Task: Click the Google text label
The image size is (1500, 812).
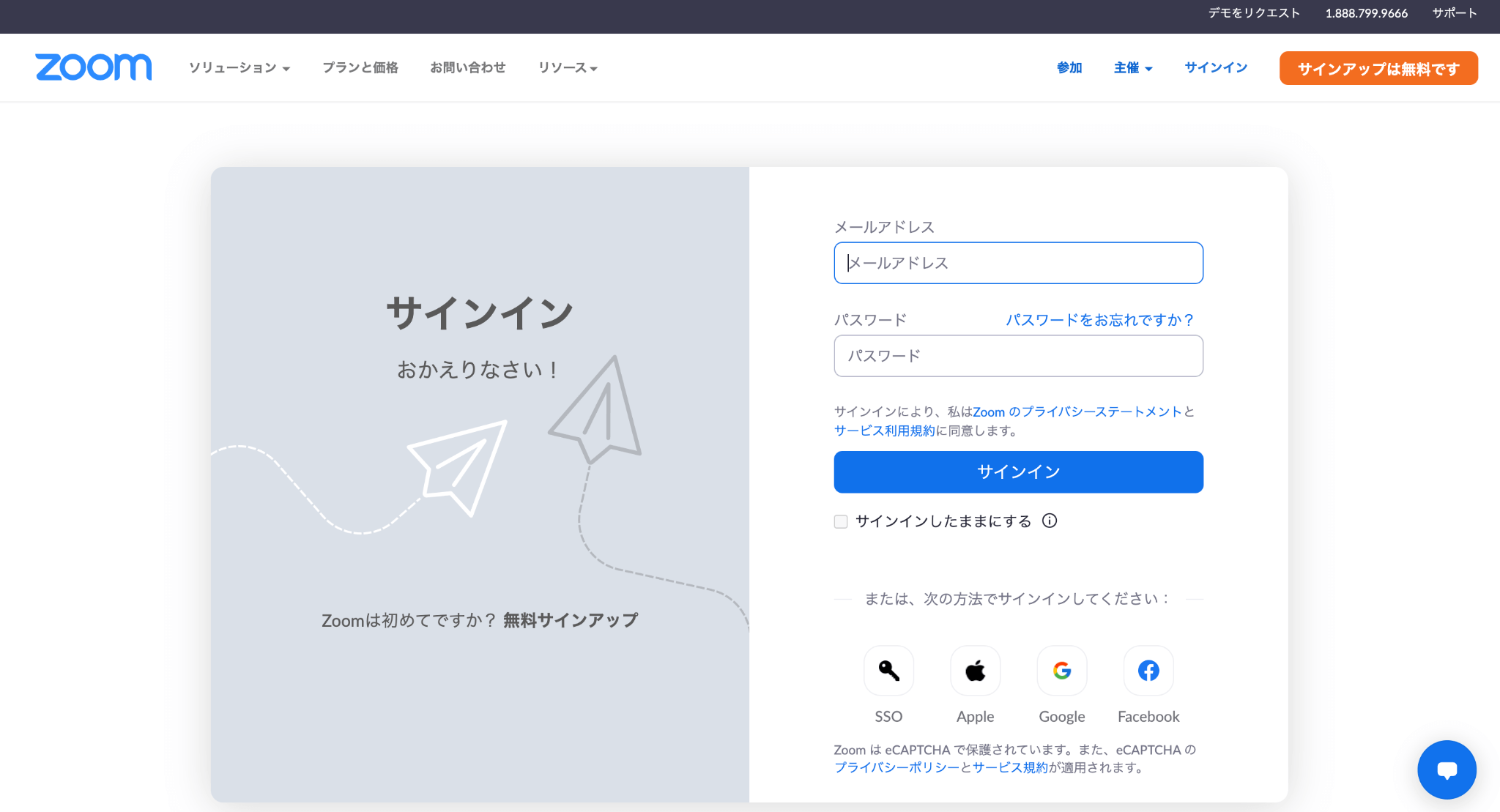Action: 1062,717
